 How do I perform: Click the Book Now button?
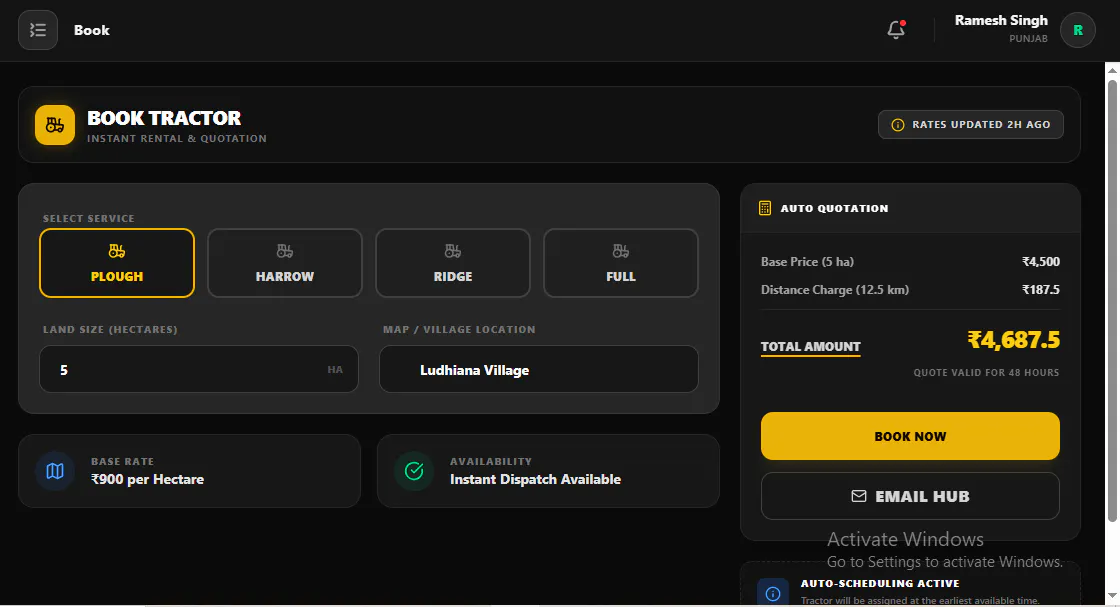pos(910,436)
